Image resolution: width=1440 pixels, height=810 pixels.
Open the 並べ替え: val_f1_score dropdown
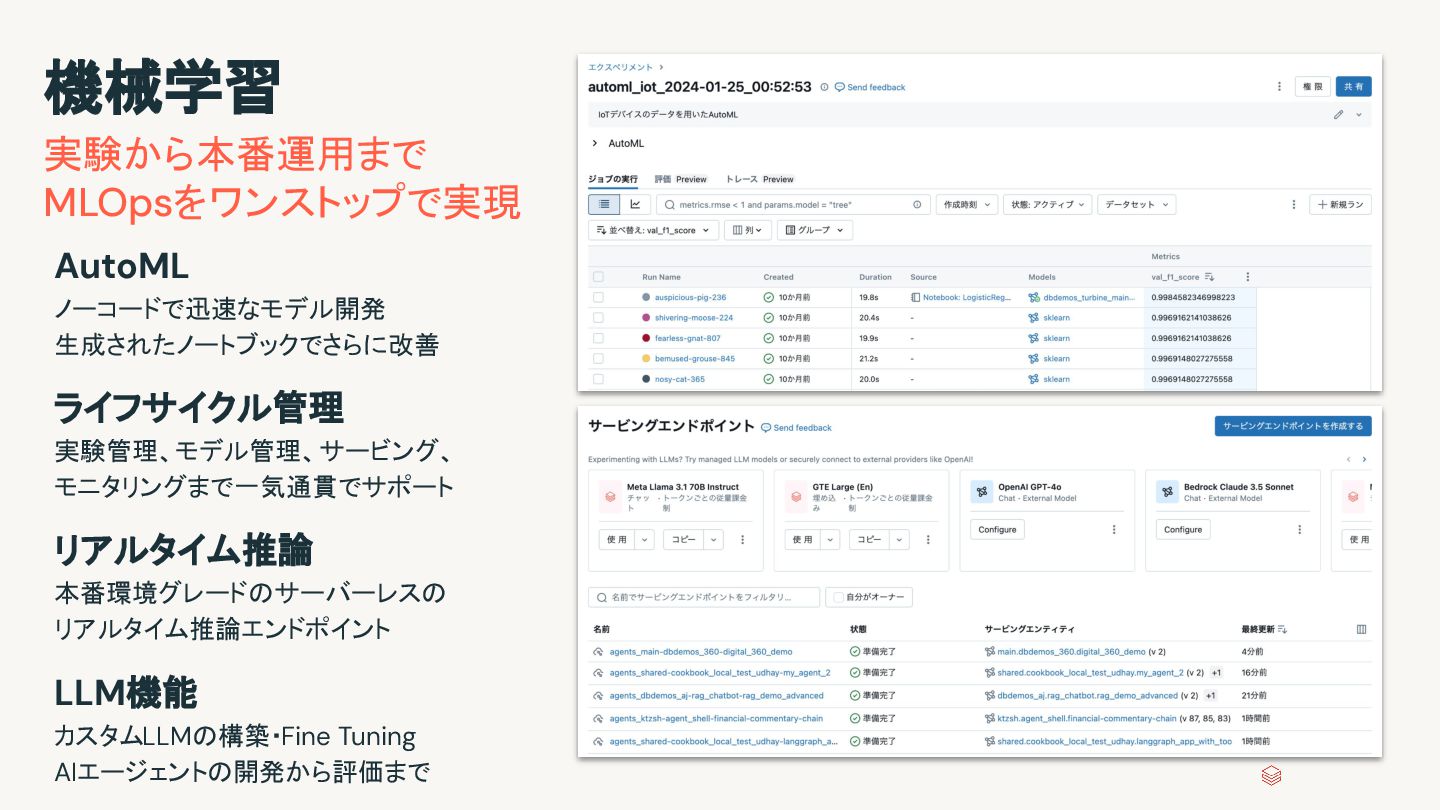click(654, 230)
